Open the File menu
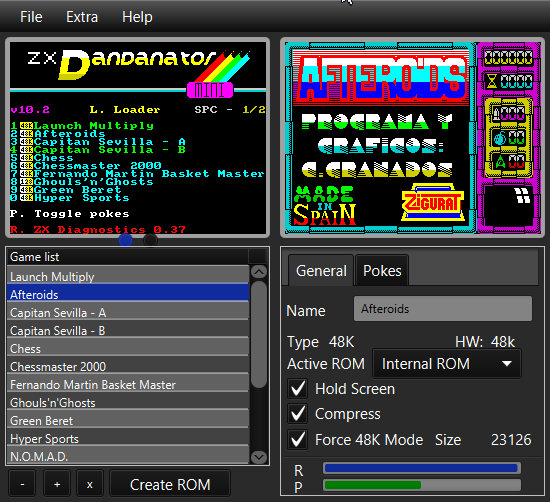550x502 pixels. pos(31,17)
